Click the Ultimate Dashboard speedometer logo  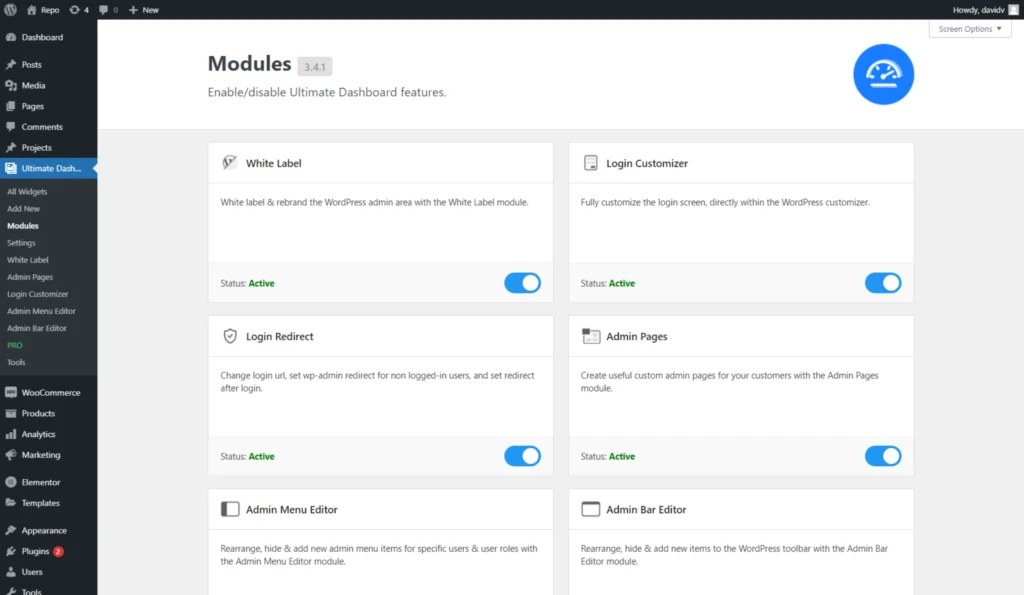point(883,74)
